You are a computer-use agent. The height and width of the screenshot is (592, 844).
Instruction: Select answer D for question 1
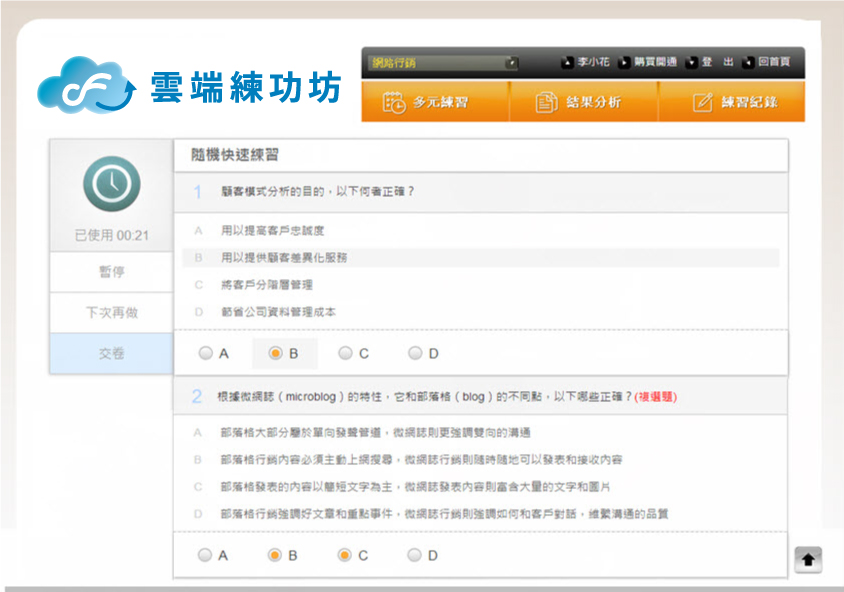coord(415,353)
